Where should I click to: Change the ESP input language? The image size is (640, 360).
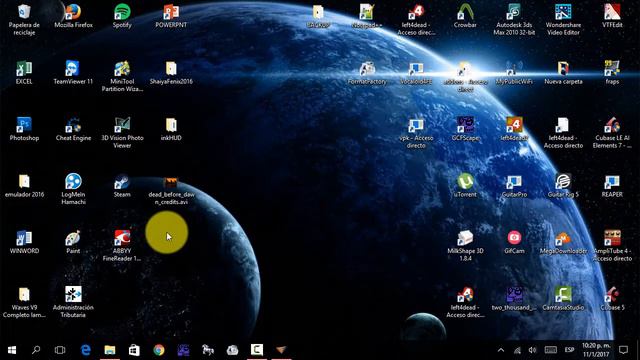coord(569,350)
